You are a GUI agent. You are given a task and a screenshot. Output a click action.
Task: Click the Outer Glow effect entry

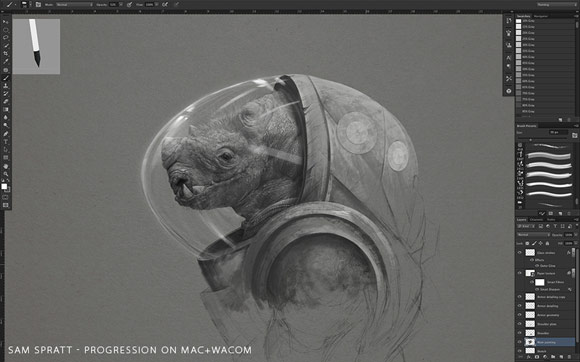click(x=547, y=266)
